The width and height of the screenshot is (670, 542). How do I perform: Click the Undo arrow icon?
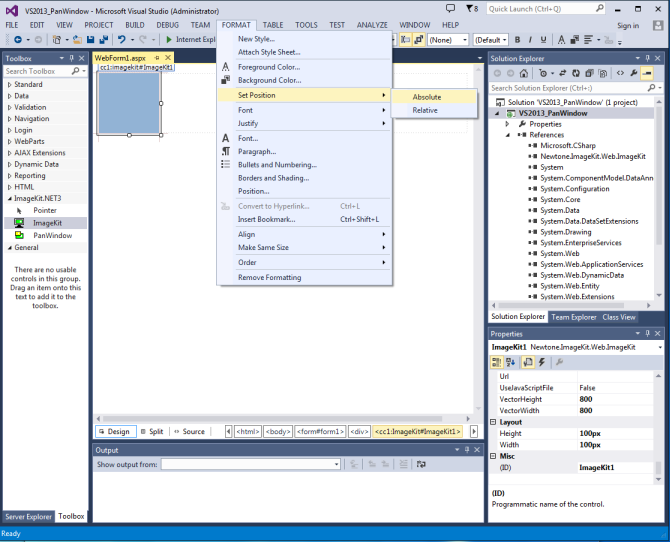[122, 40]
